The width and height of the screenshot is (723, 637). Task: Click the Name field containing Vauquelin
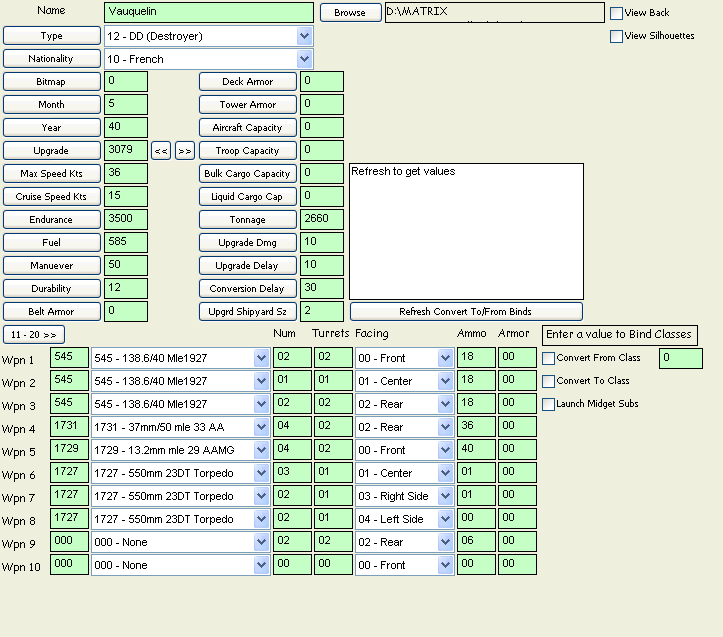209,12
